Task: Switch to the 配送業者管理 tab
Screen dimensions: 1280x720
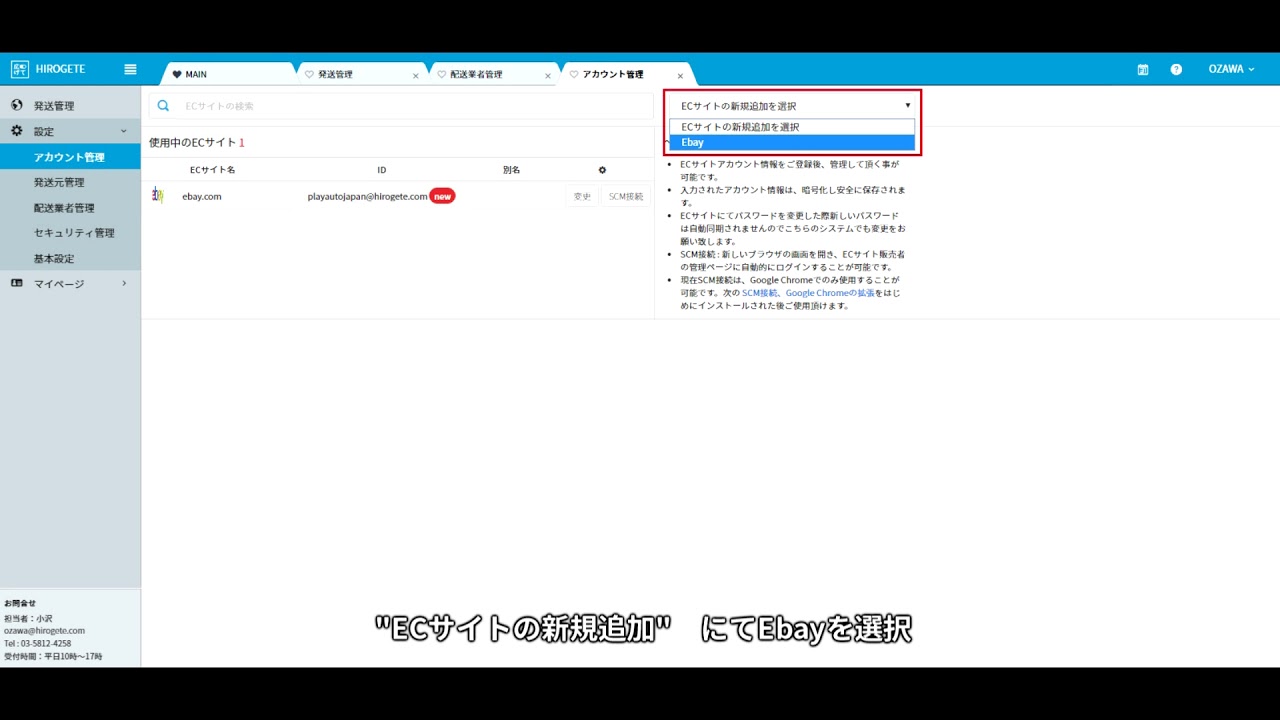Action: pos(493,74)
